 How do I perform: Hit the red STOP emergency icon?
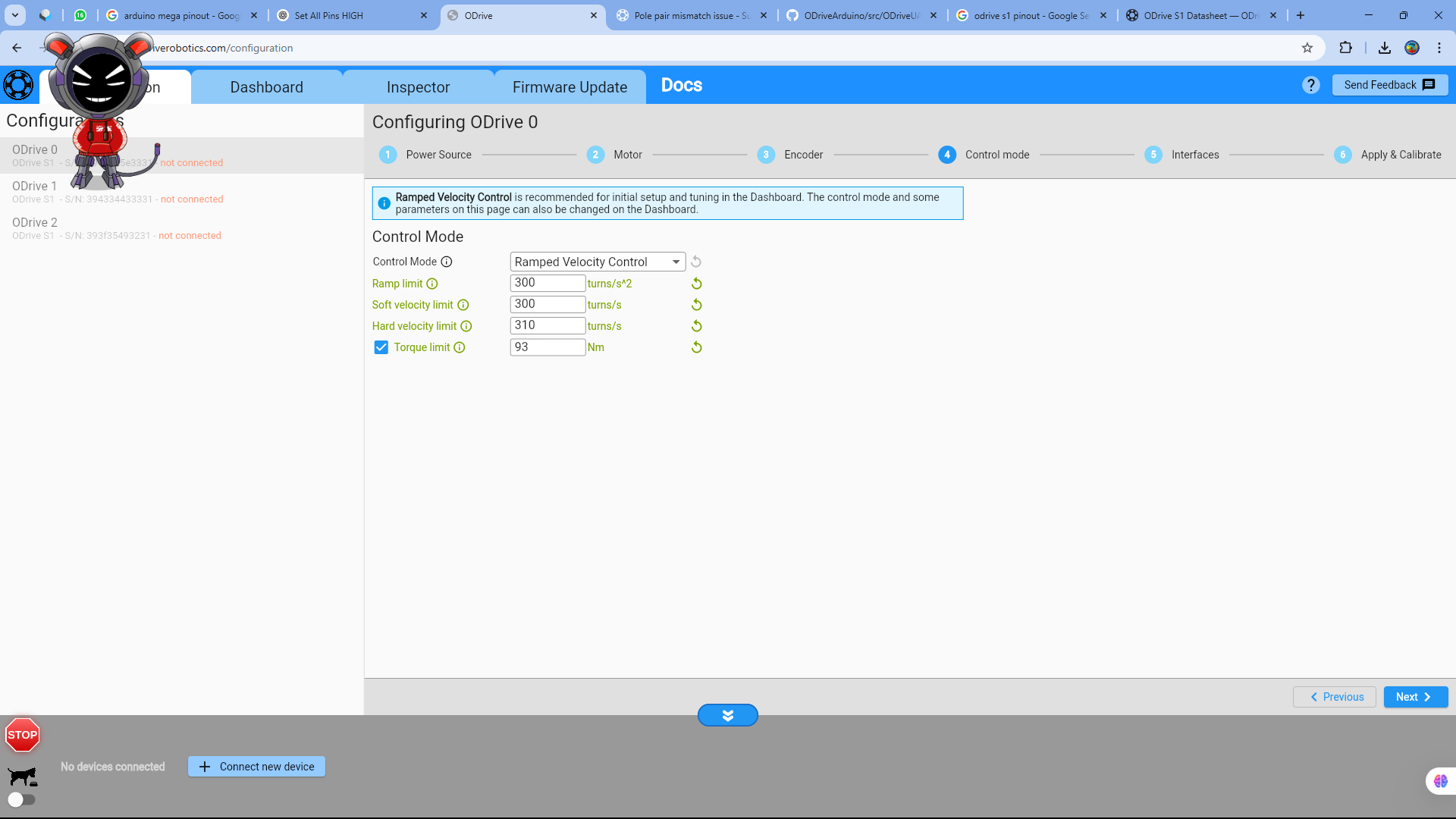[22, 735]
